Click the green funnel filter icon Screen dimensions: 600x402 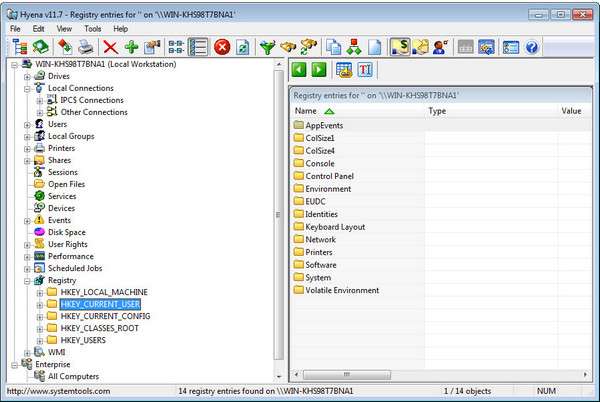pyautogui.click(x=267, y=47)
